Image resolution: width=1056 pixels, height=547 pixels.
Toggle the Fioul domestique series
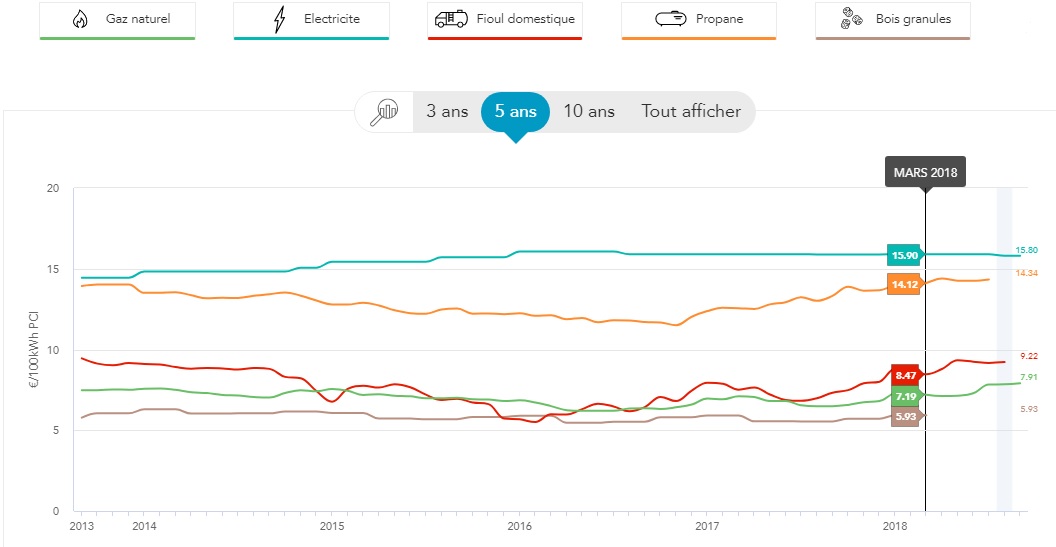pyautogui.click(x=505, y=21)
